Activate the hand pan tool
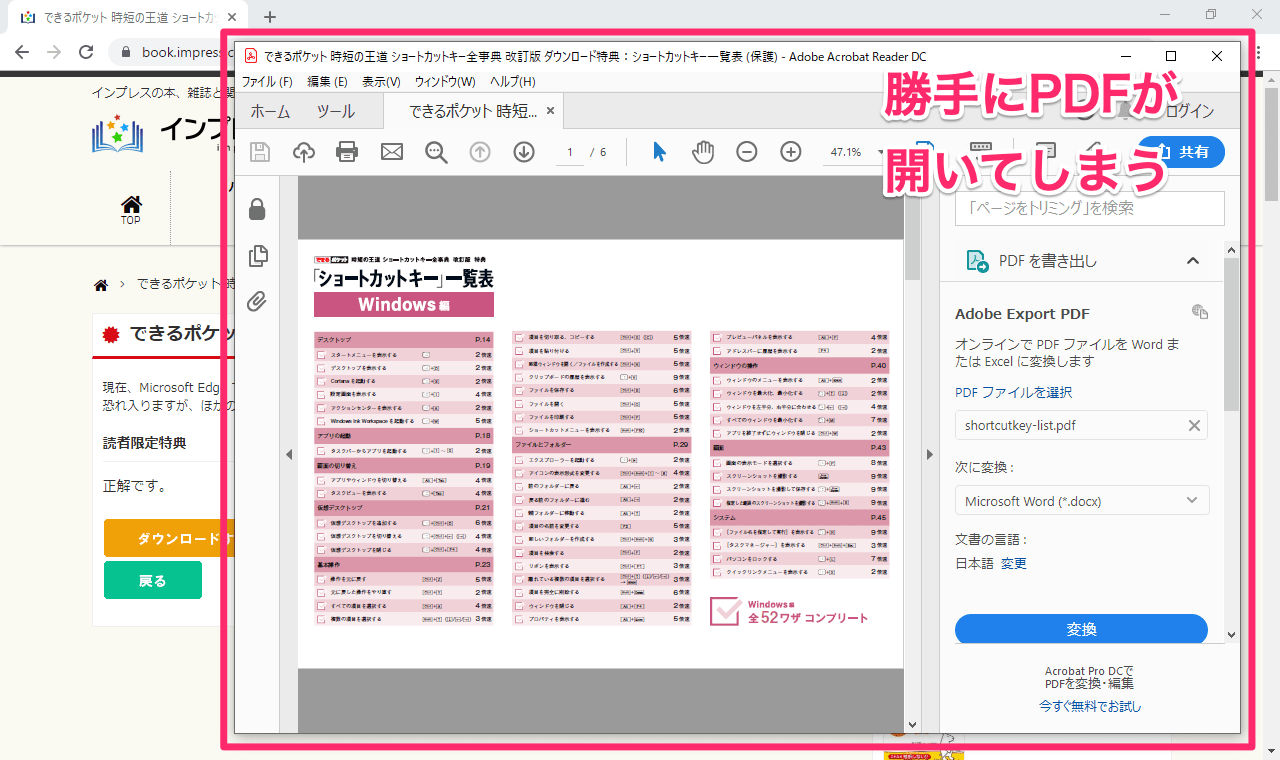 pyautogui.click(x=703, y=152)
